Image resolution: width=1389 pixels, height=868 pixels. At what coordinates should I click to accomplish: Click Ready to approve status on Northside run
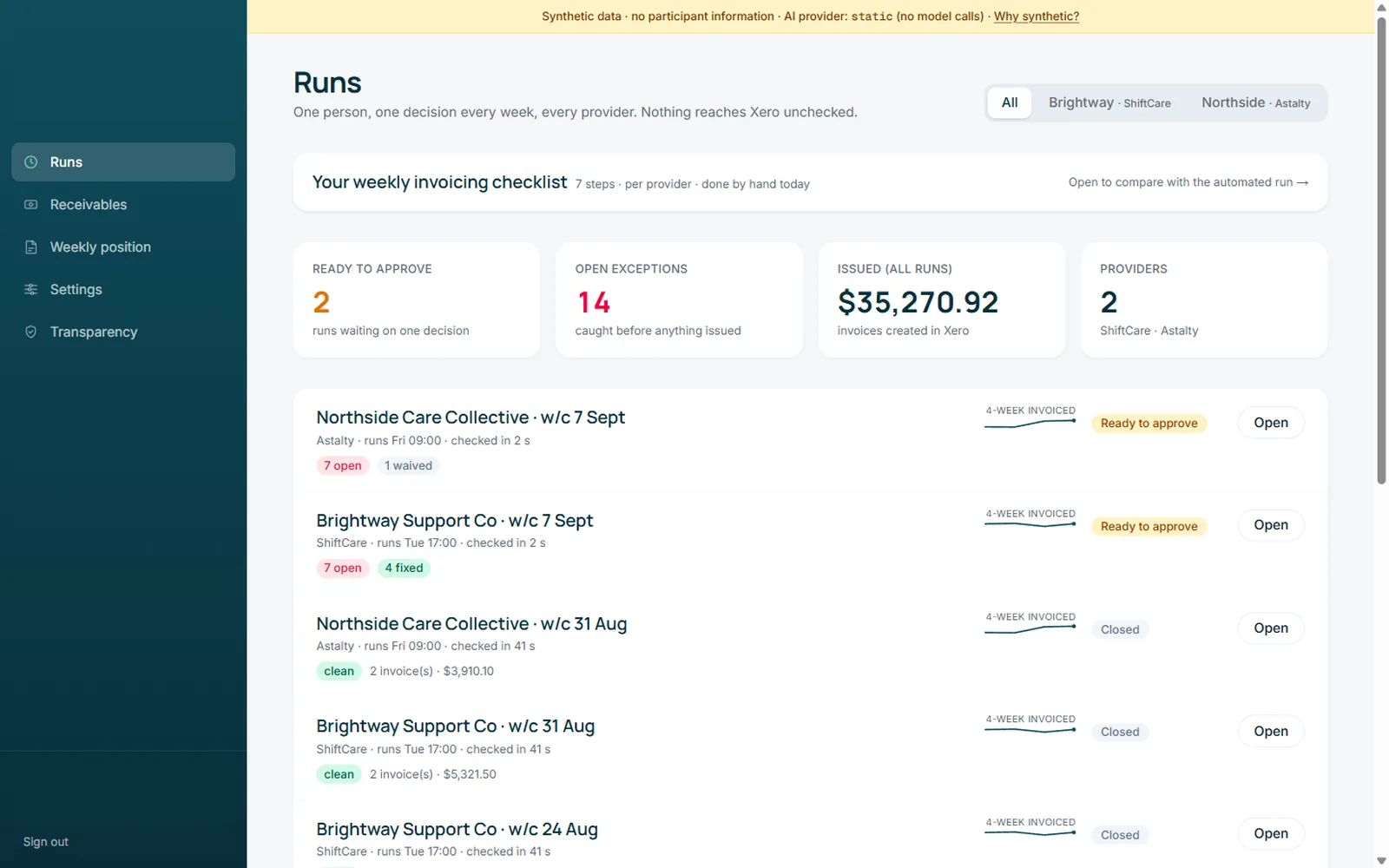coord(1149,424)
